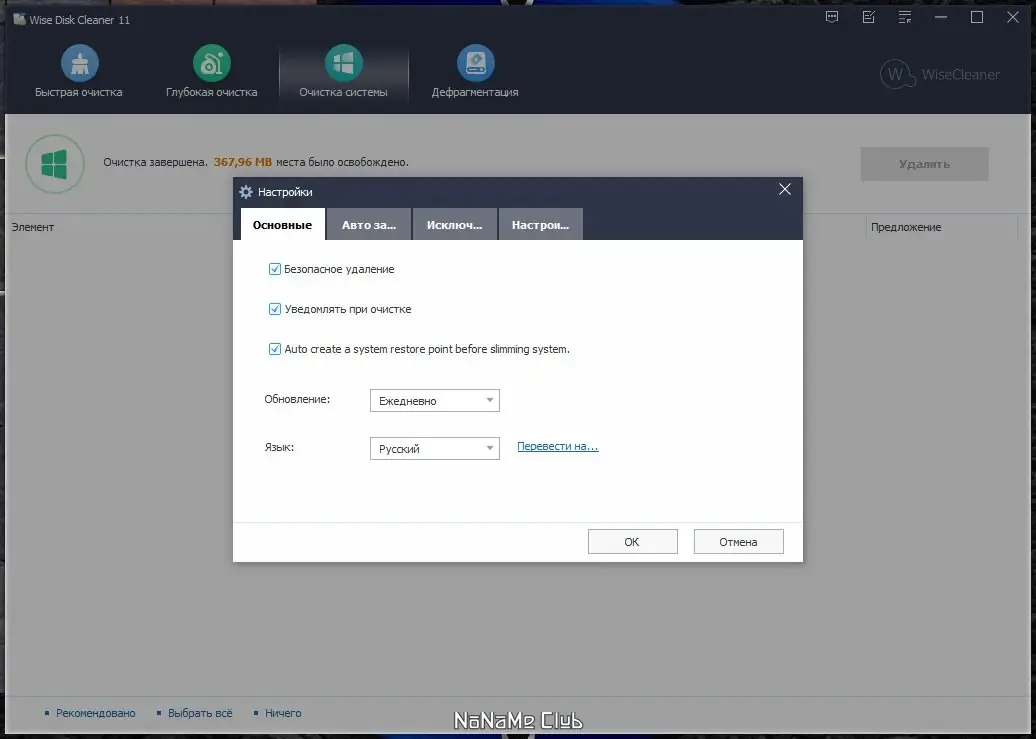
Task: Switch to the Авто за... tab
Action: 369,225
